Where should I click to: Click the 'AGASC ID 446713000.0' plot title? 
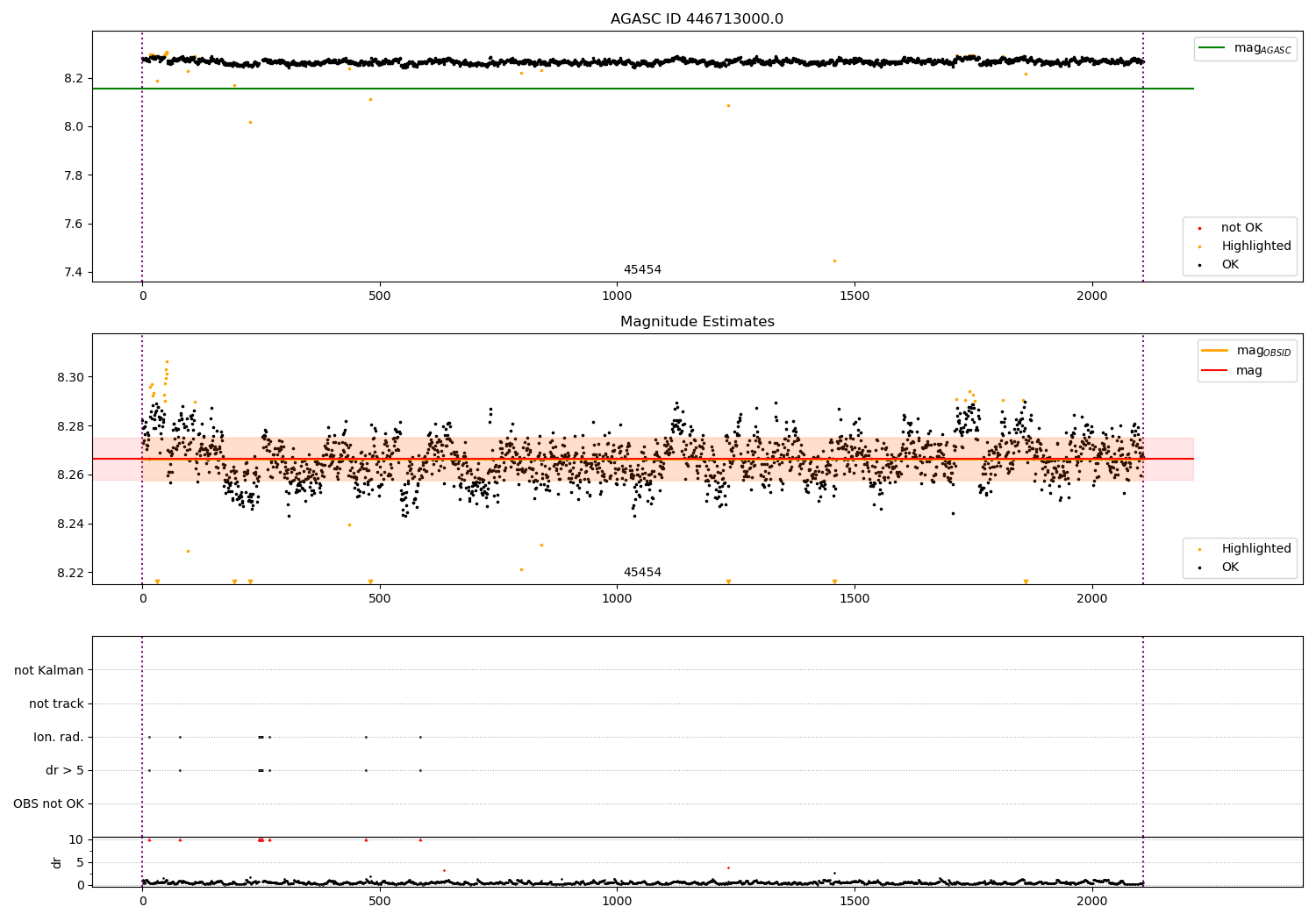(x=697, y=19)
